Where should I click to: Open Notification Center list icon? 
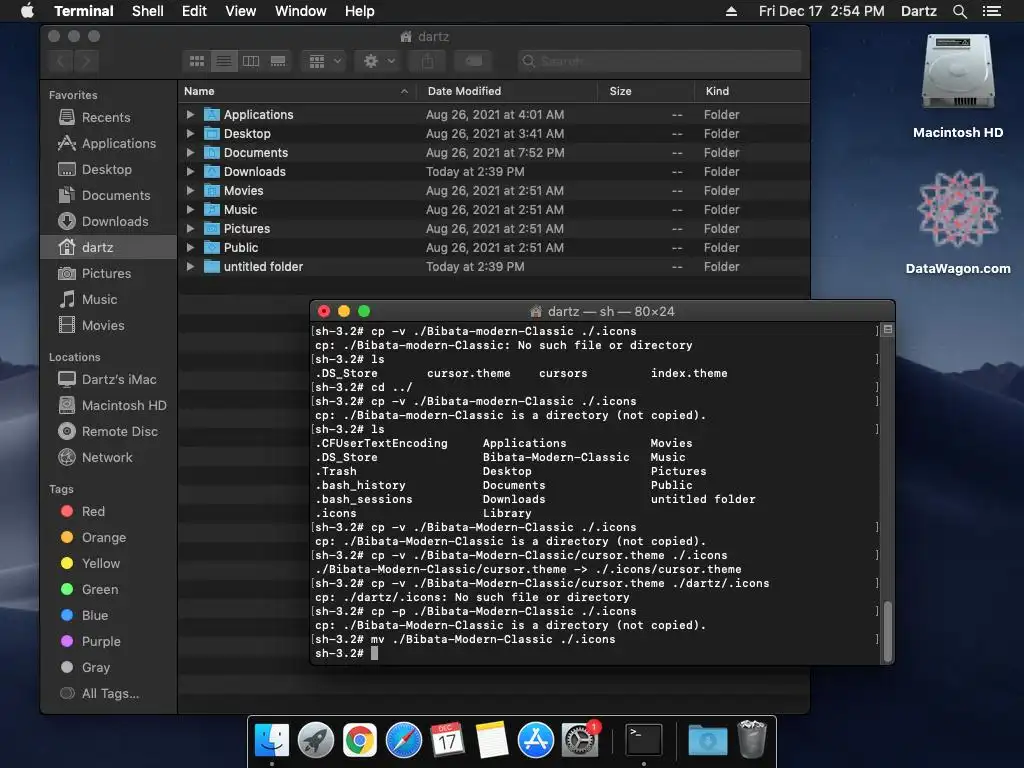click(991, 11)
